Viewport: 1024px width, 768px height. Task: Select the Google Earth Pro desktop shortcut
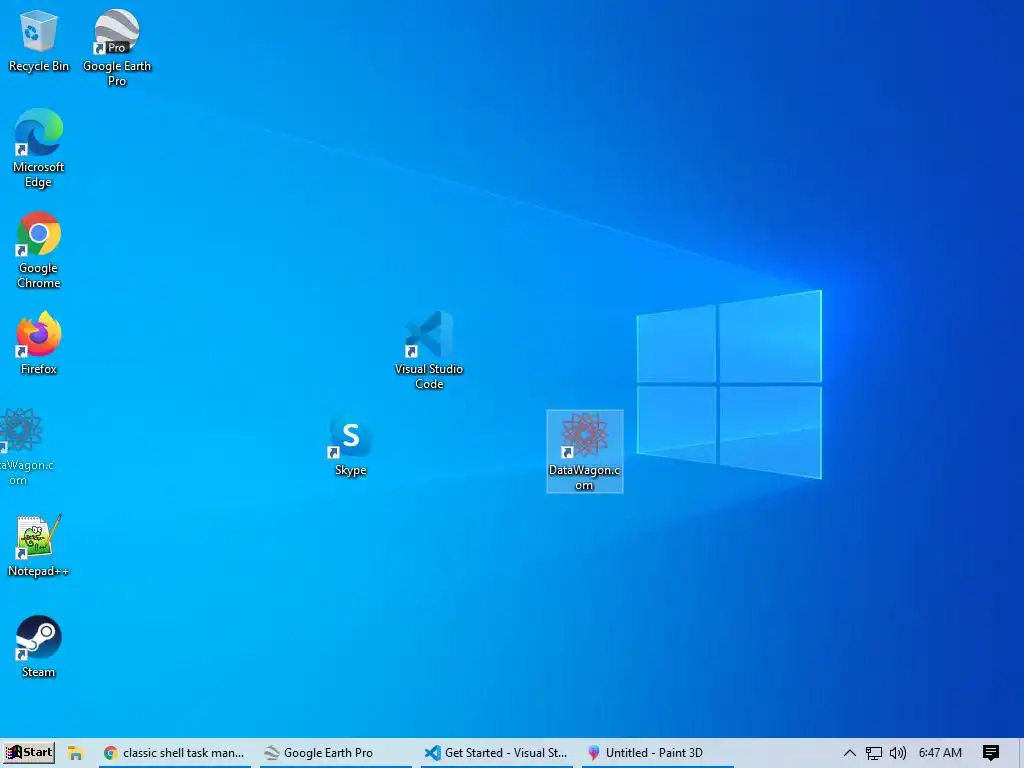click(x=117, y=48)
